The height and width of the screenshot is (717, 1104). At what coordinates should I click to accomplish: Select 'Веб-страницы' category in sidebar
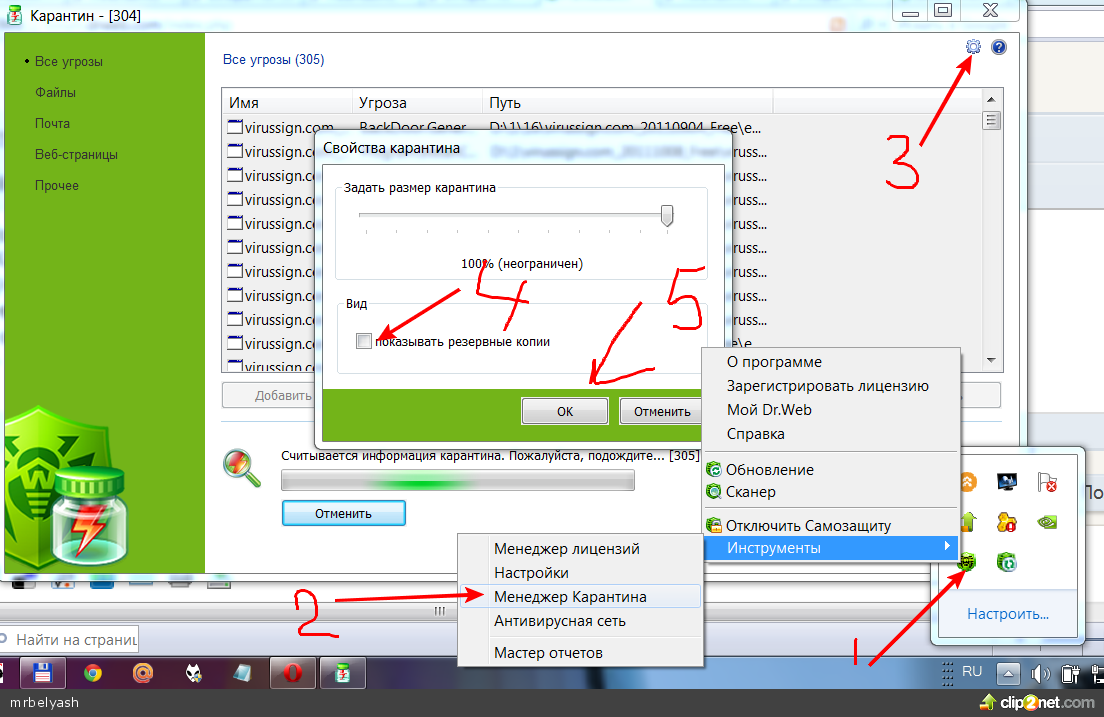[x=76, y=154]
